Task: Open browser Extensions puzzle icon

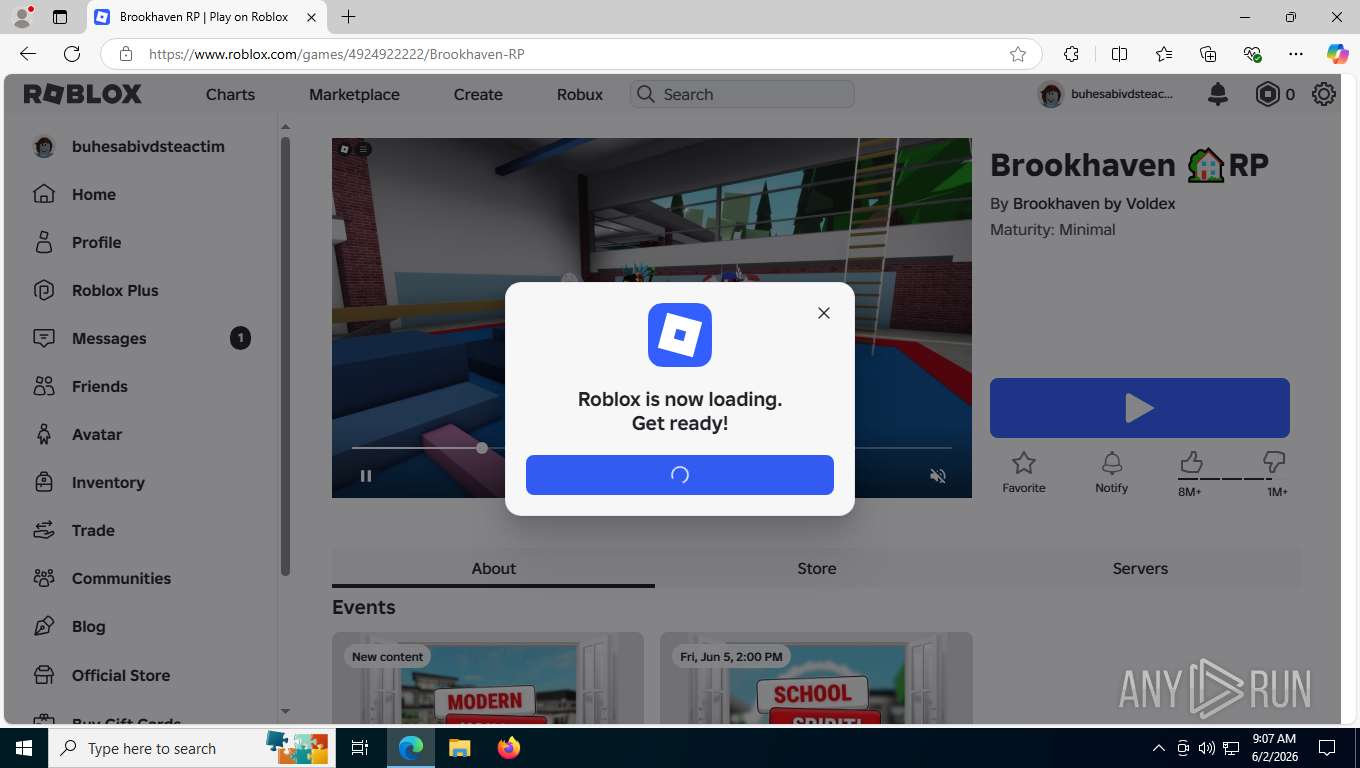Action: coord(1071,54)
